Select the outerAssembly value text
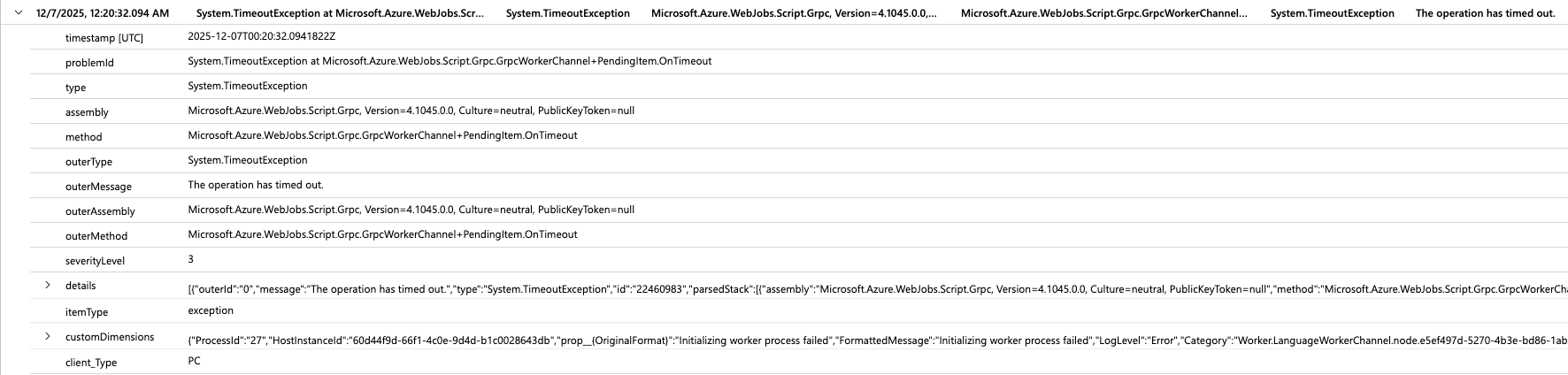1568x375 pixels. pos(411,210)
